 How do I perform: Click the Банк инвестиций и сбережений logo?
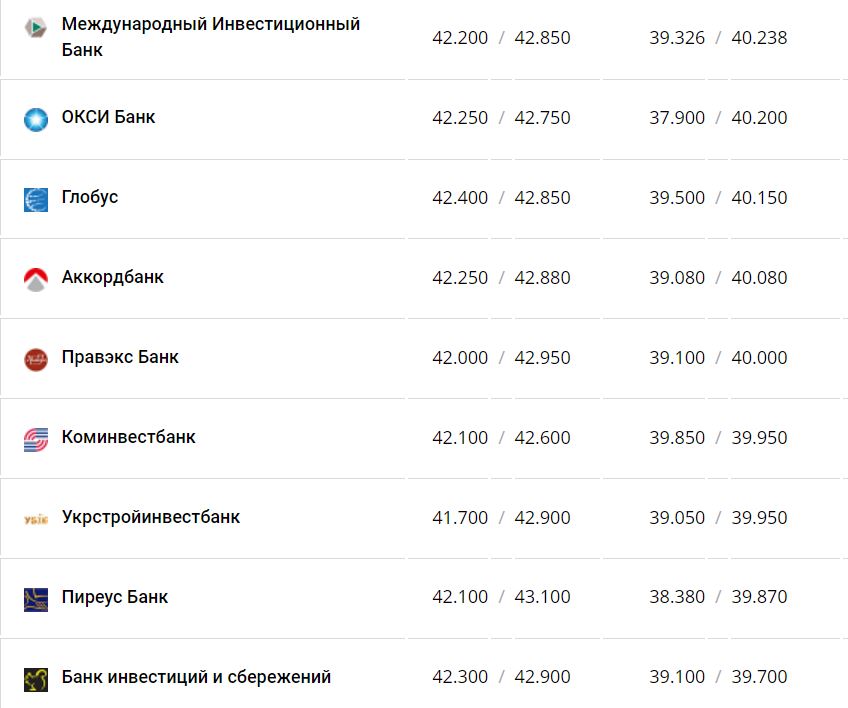pos(36,679)
